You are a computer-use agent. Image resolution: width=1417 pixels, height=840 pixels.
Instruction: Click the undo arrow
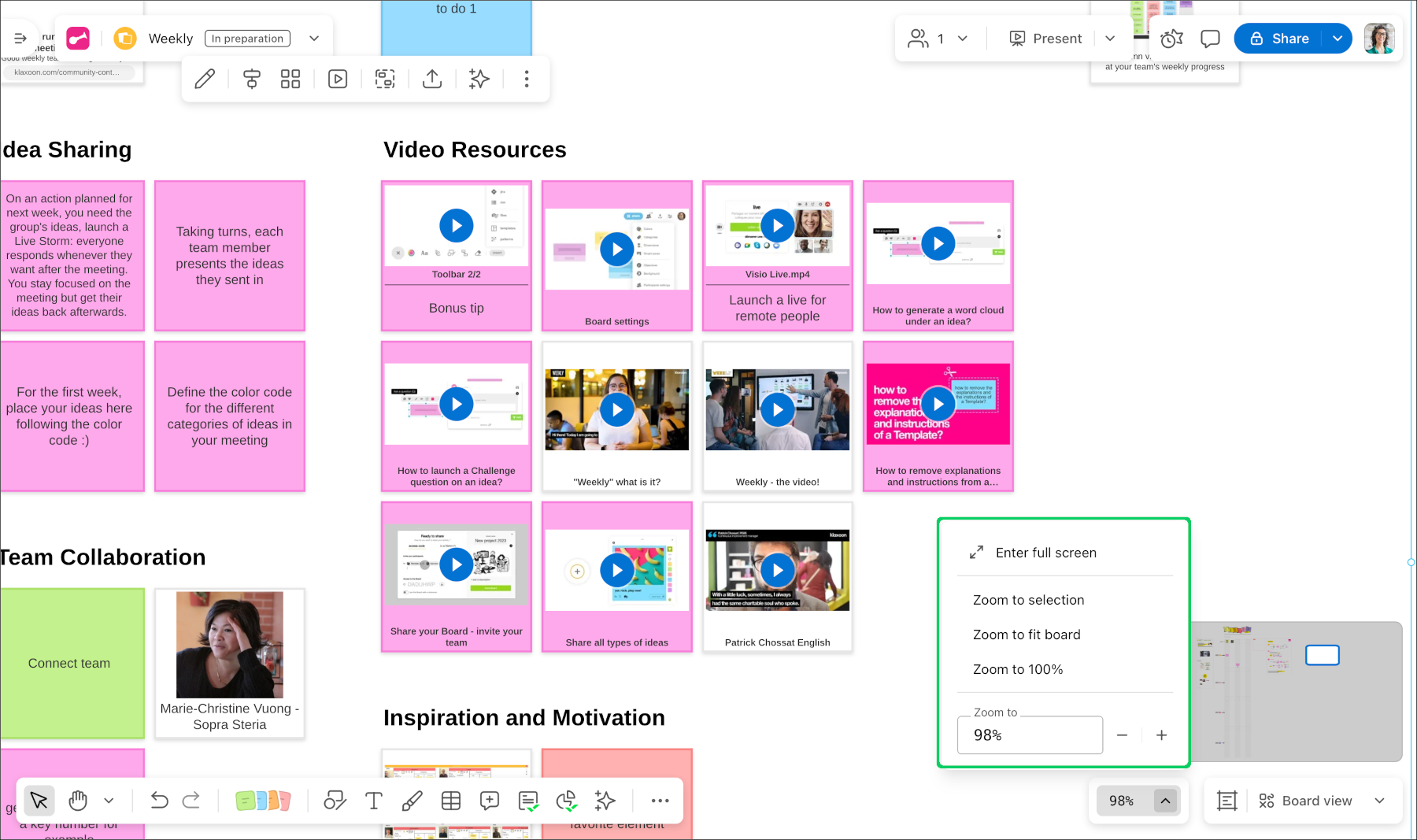coord(159,801)
